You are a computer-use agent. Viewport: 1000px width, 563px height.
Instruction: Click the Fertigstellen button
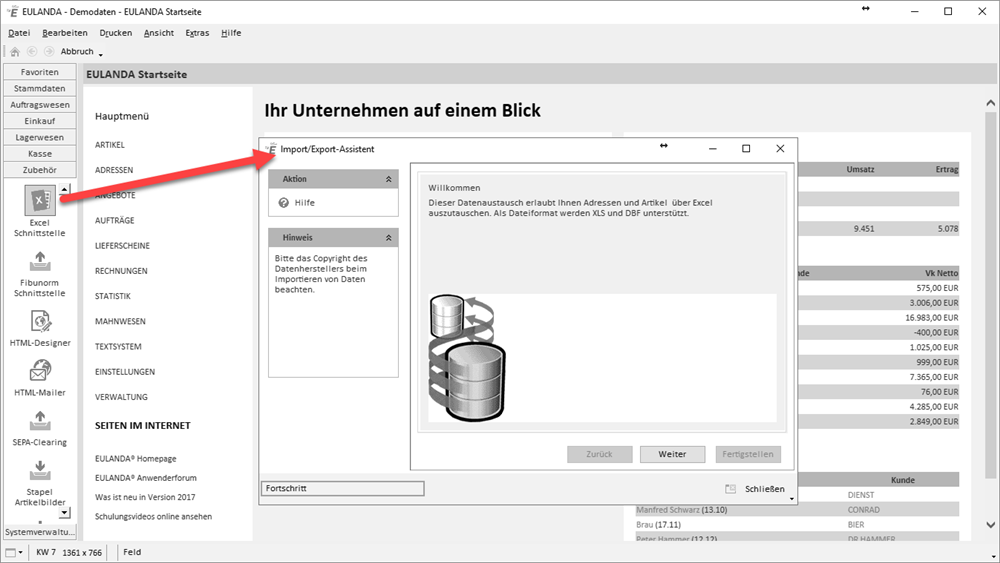tap(747, 454)
